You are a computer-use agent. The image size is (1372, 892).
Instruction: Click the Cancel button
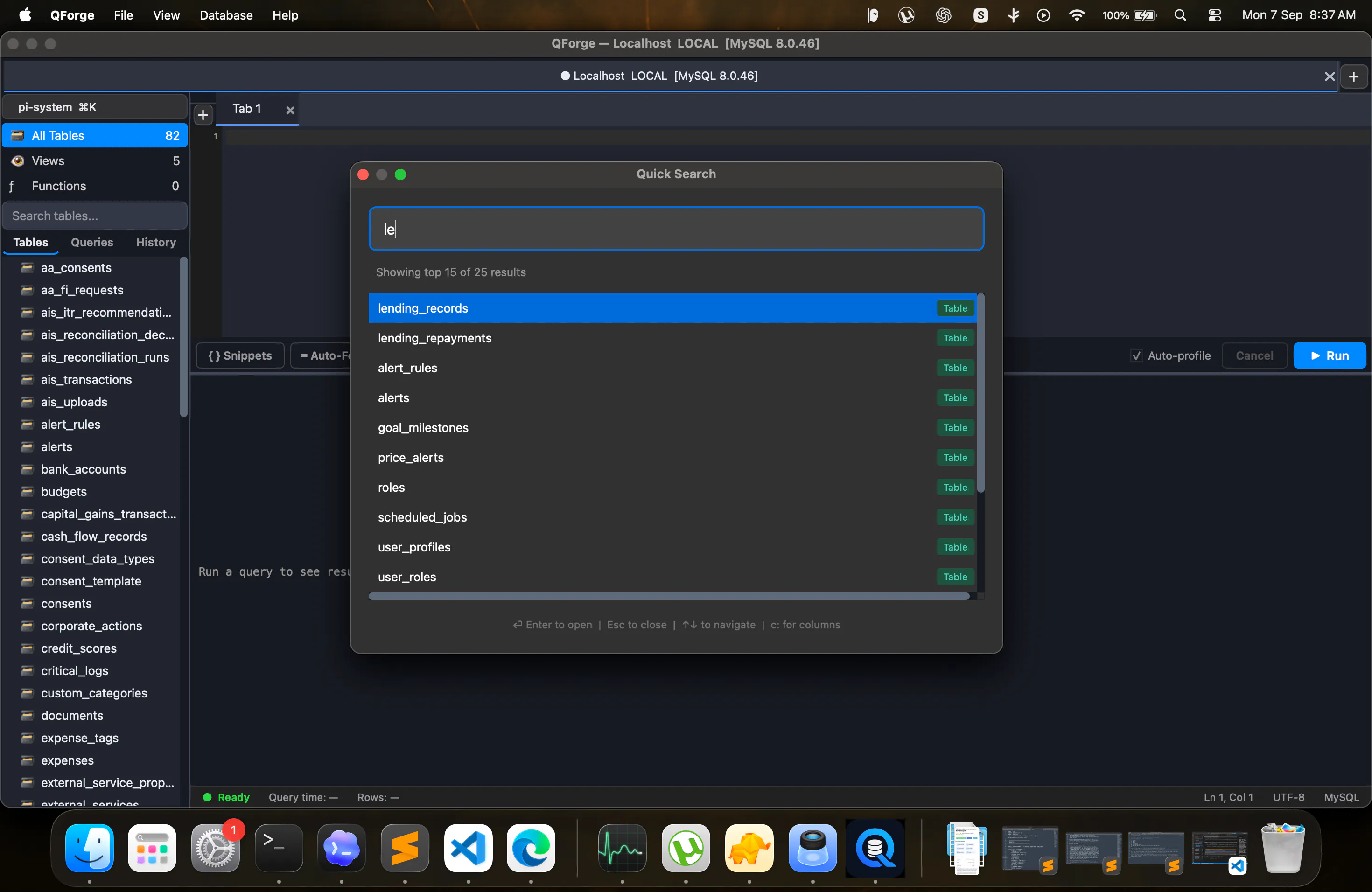[x=1254, y=355]
